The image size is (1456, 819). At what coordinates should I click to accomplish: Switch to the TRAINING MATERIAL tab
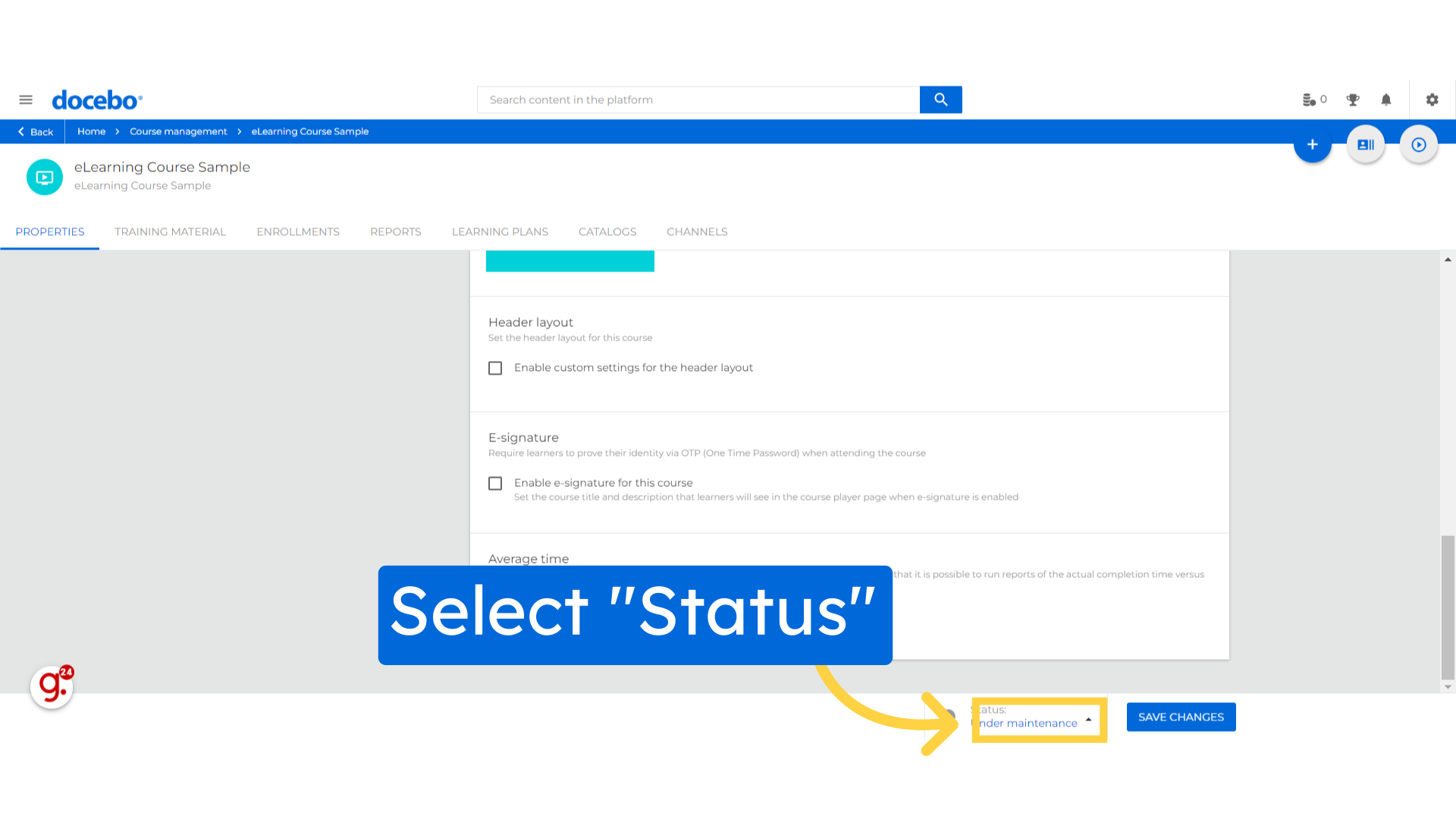click(170, 231)
